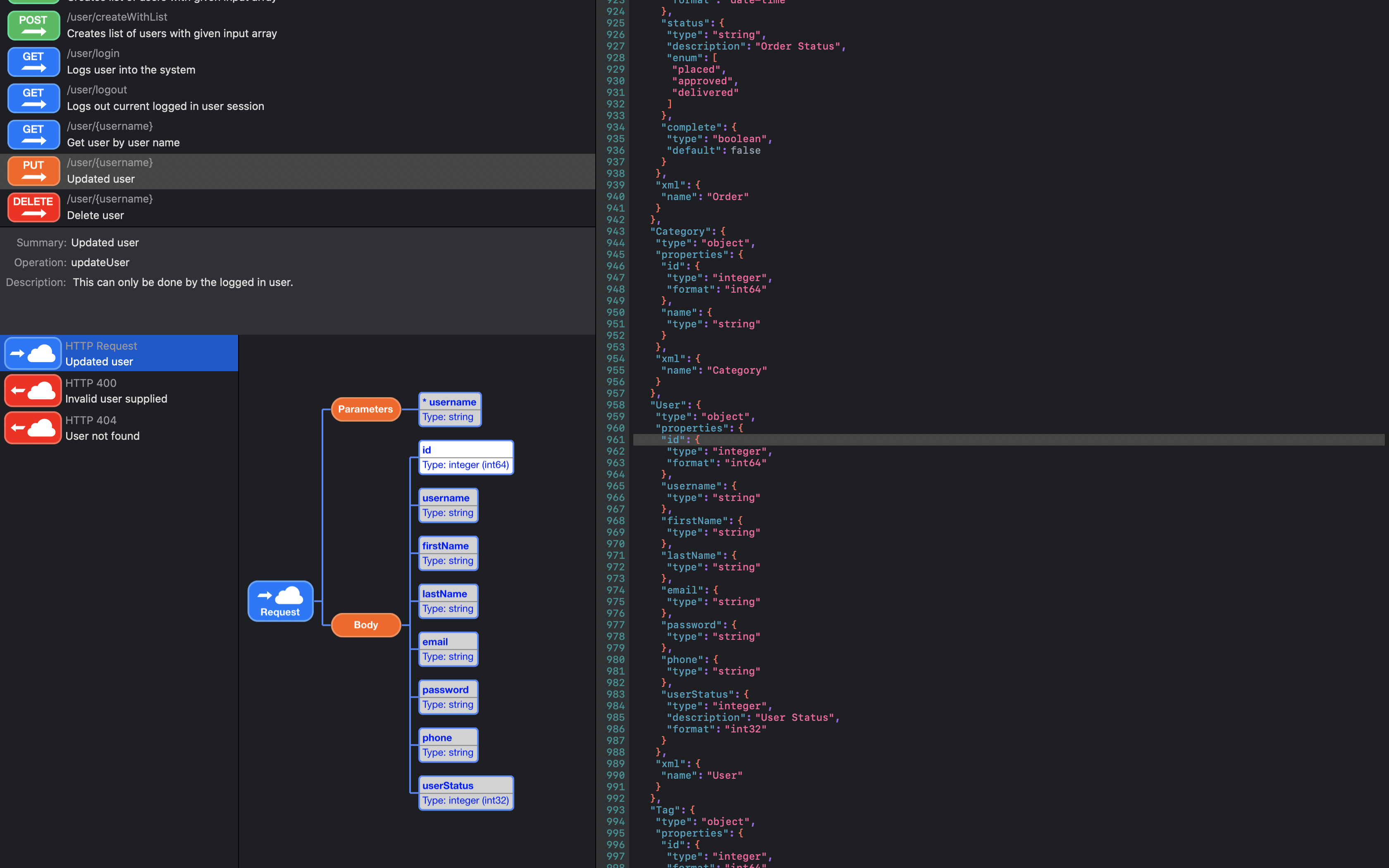
Task: Edit the id field name input box
Action: coord(465,450)
